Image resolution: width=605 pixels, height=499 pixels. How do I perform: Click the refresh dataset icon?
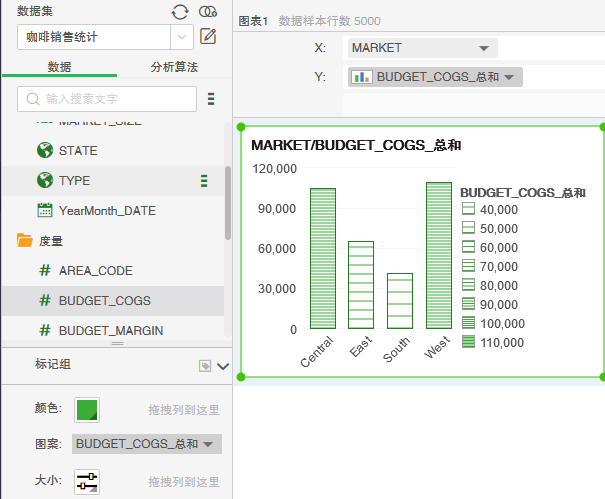tap(180, 12)
